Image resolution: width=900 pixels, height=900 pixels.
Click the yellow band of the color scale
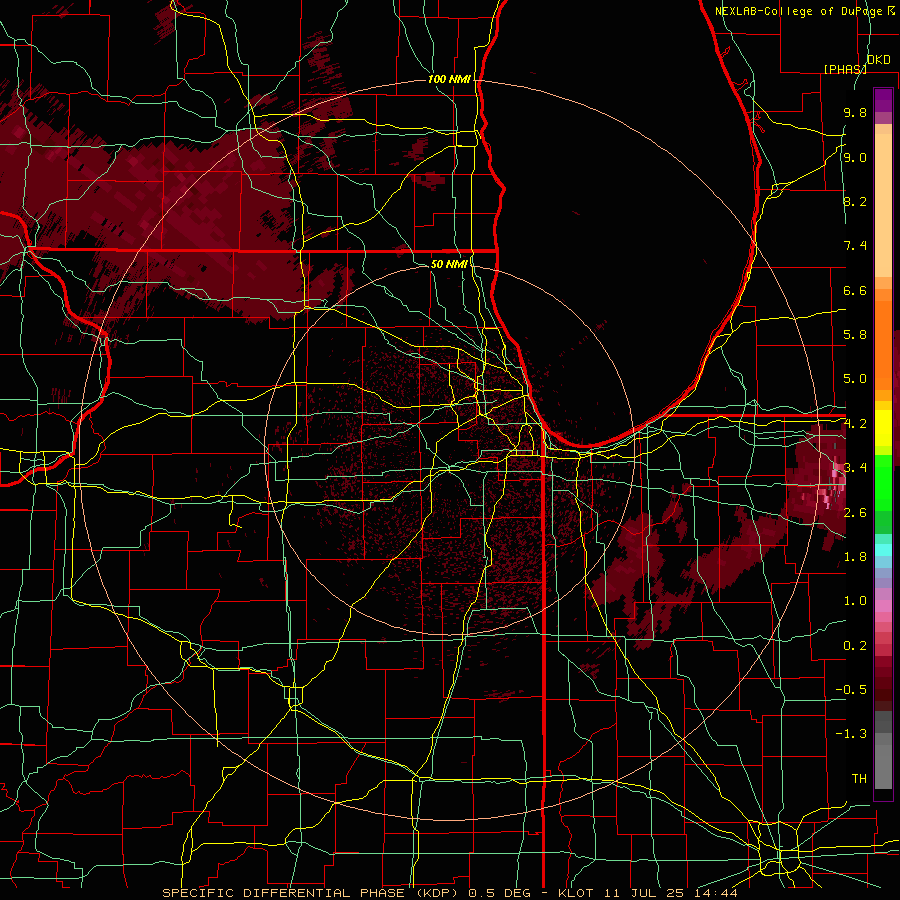coord(883,428)
